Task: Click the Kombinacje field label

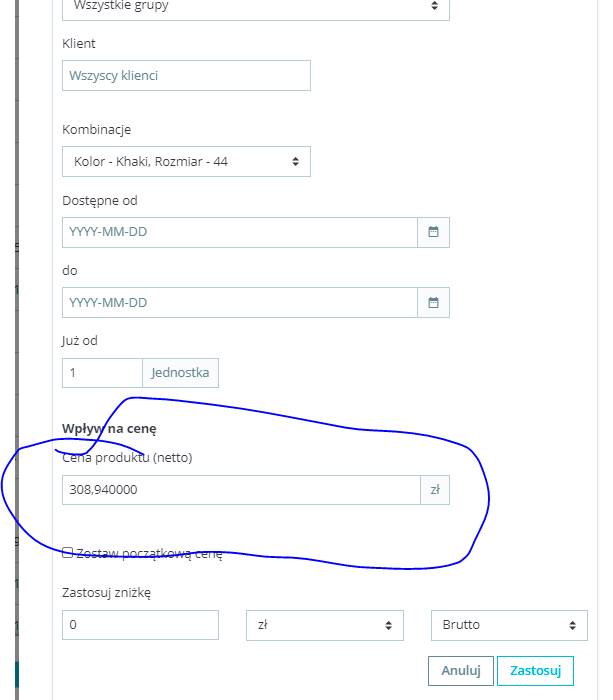Action: pos(96,130)
